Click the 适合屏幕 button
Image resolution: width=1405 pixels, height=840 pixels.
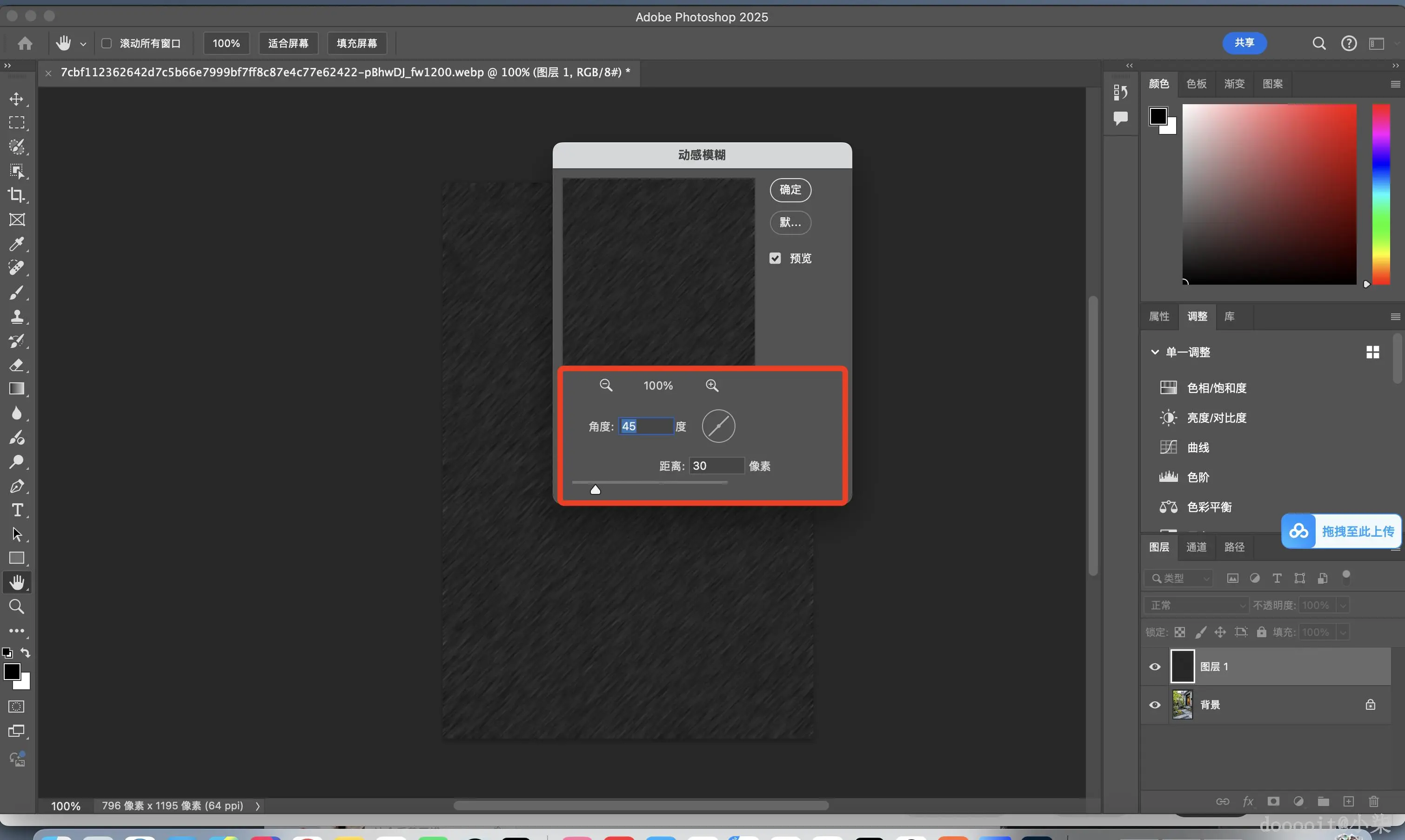click(288, 44)
